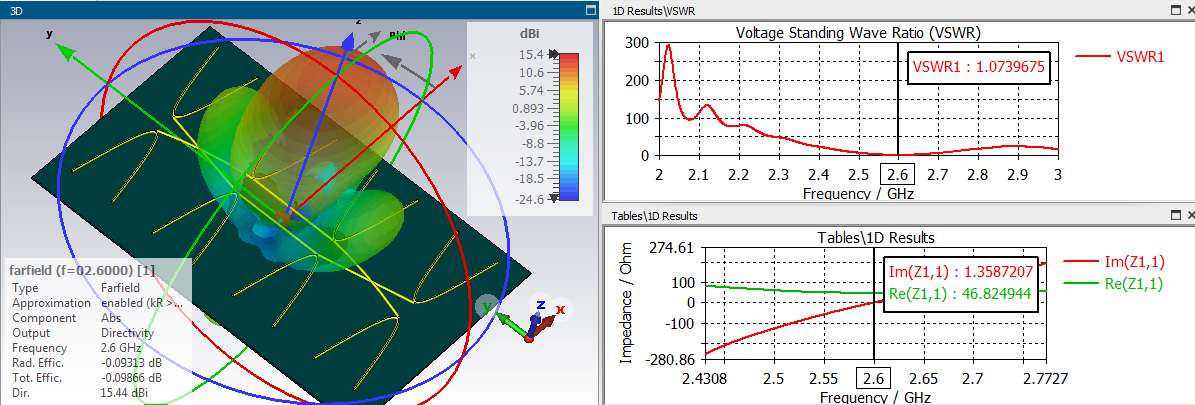Click the Output value 'Directivity'

click(127, 333)
